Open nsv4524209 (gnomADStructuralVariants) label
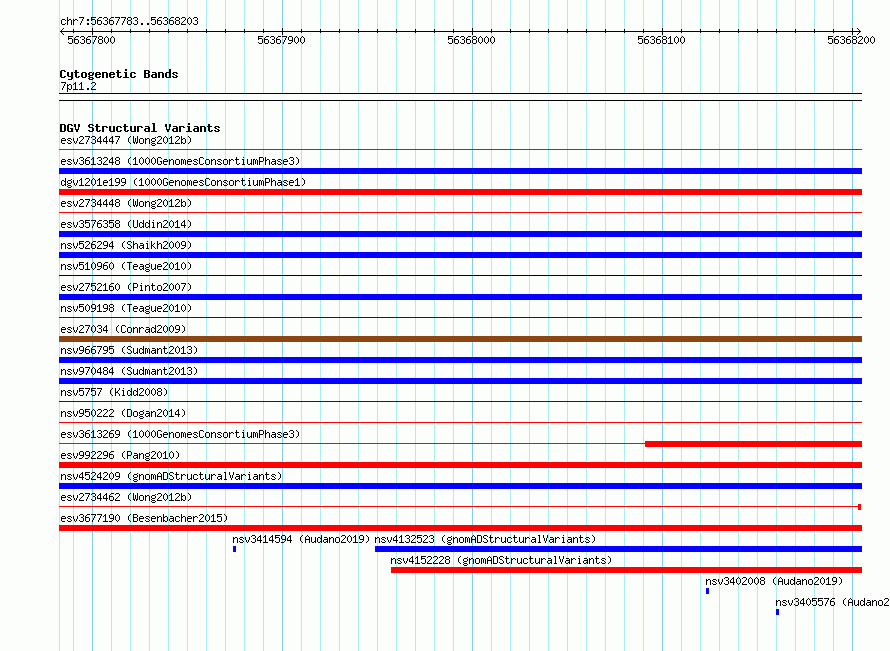This screenshot has width=890, height=651. point(171,476)
